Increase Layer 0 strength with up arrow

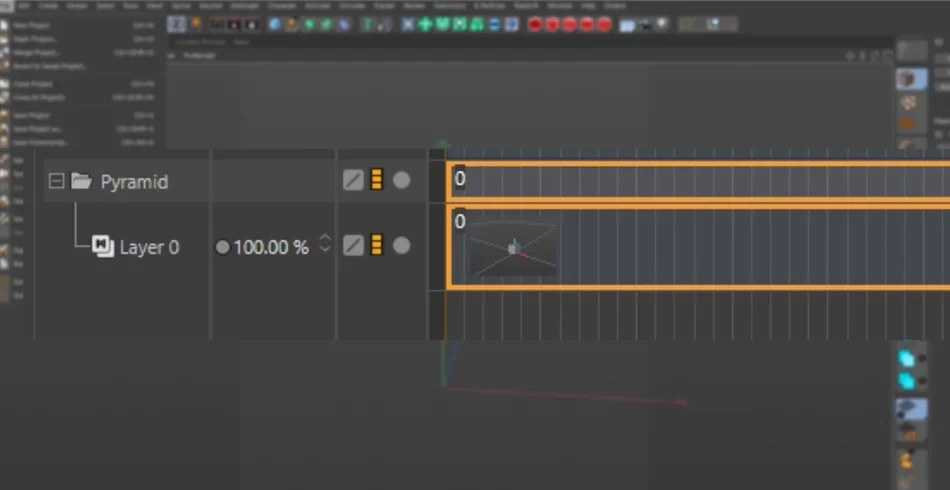tap(325, 238)
